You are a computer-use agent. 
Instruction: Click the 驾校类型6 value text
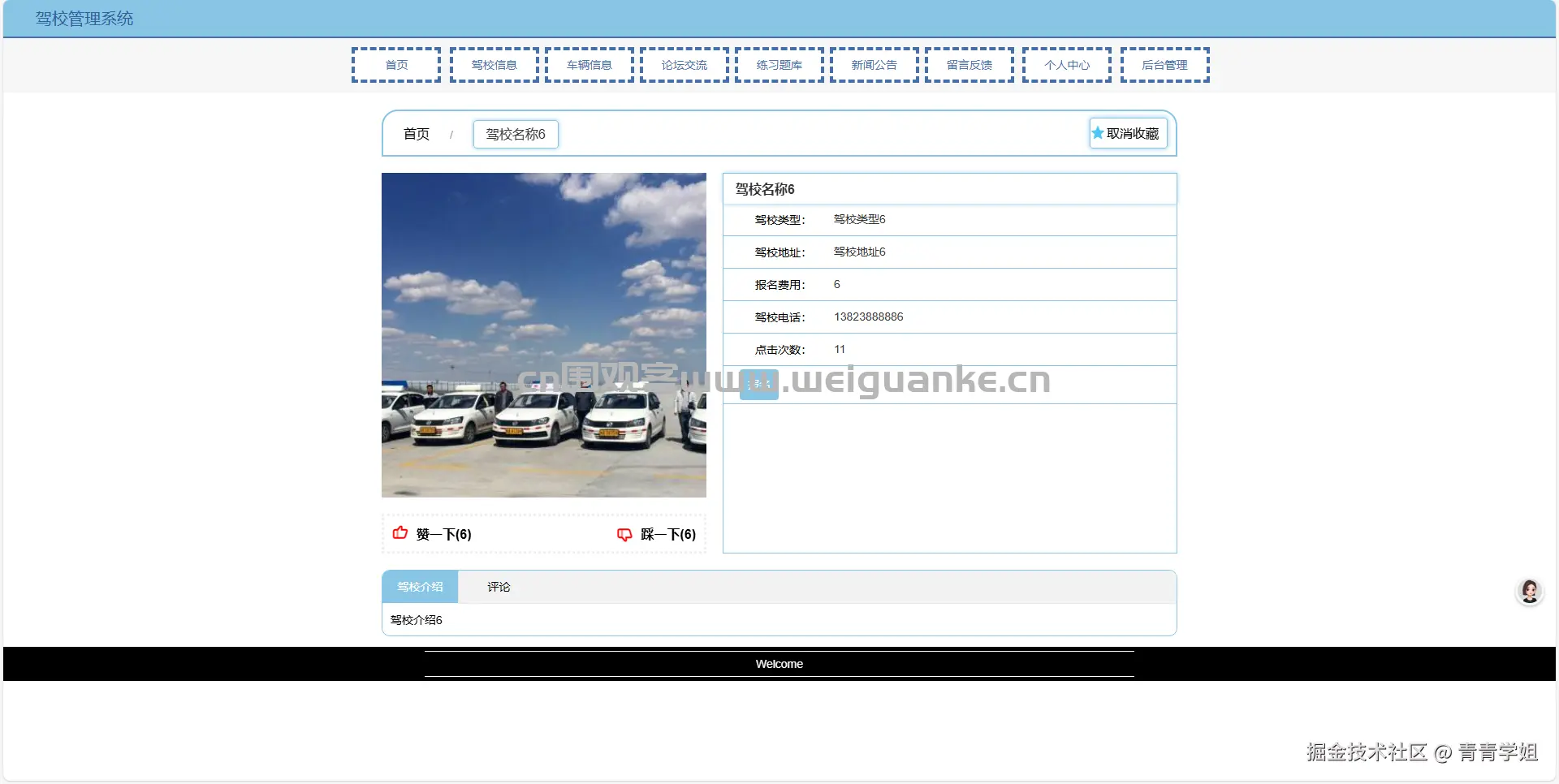[x=859, y=219]
